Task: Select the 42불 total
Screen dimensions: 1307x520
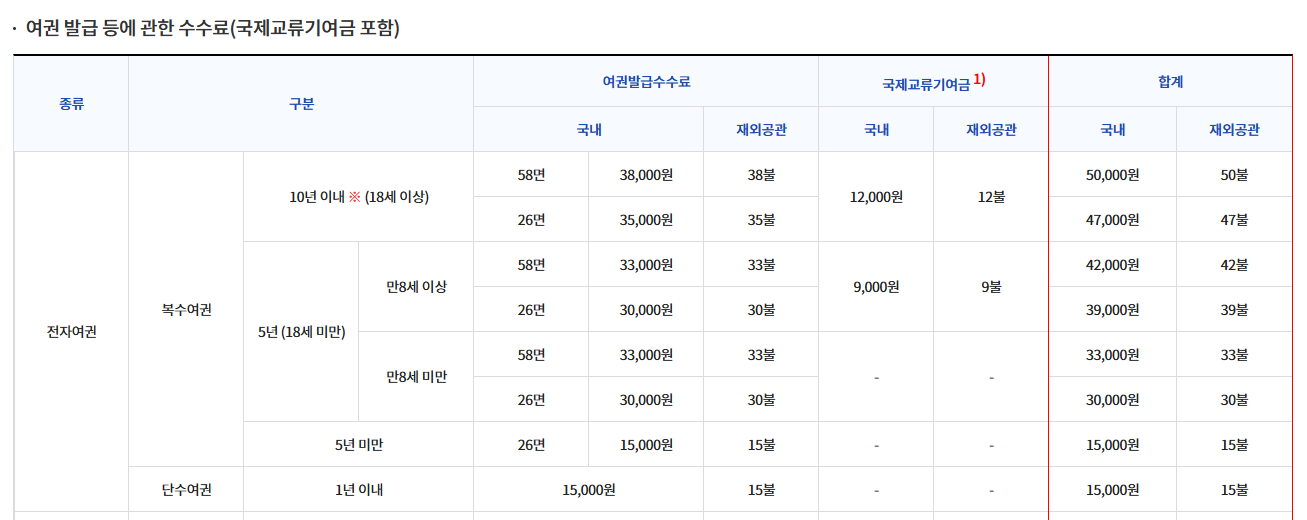Action: click(1234, 264)
